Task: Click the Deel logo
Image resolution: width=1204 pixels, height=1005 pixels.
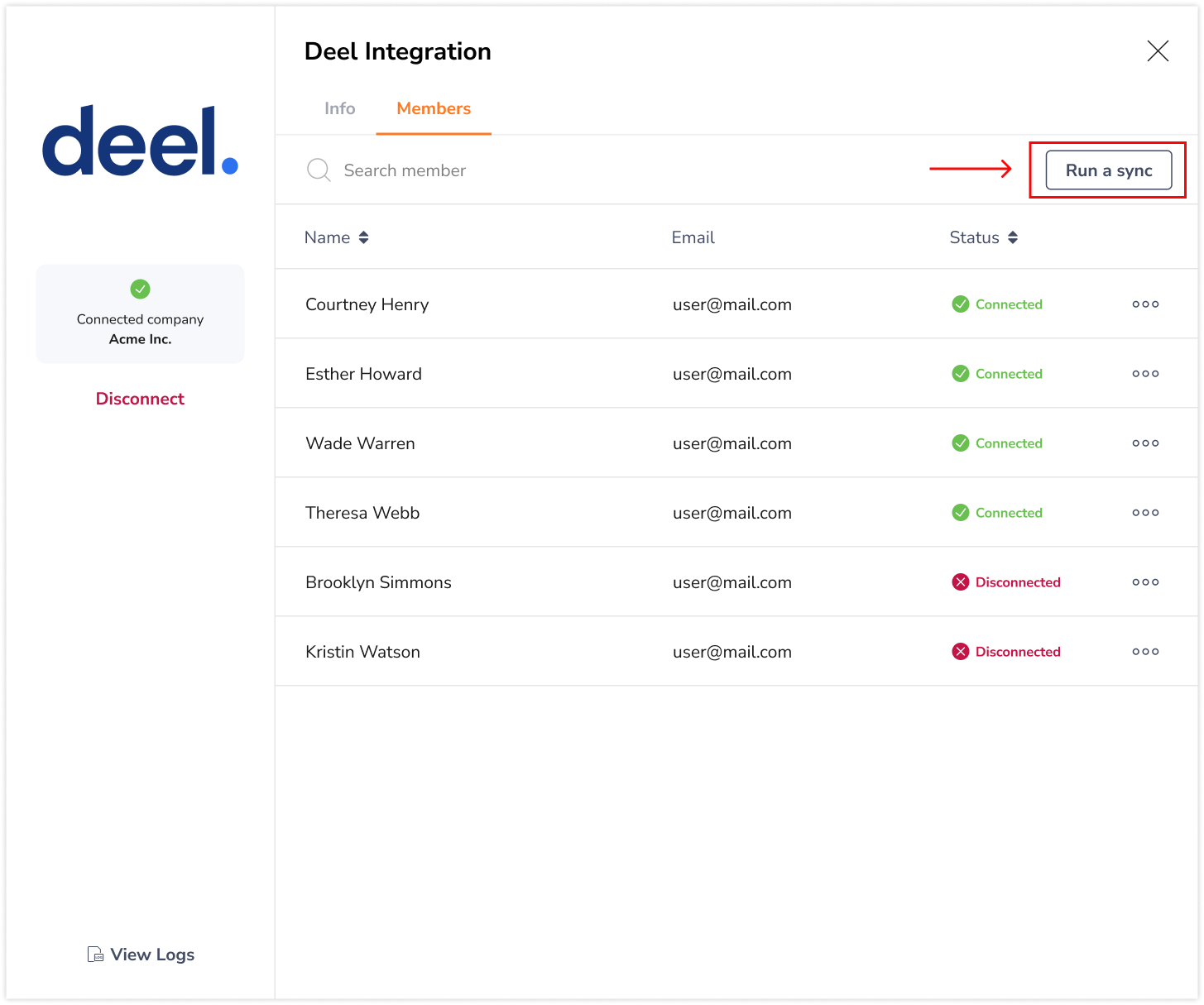Action: coord(140,140)
